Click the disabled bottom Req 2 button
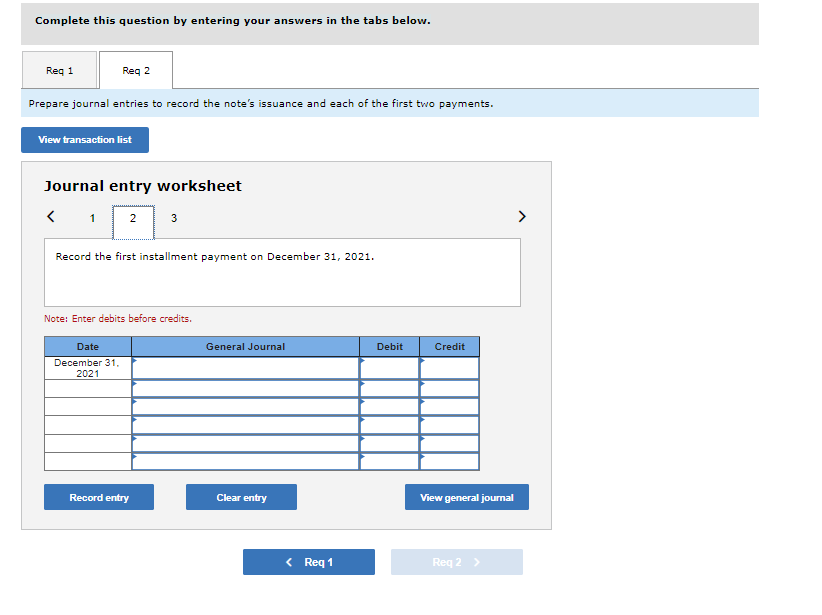The width and height of the screenshot is (822, 615). (x=457, y=562)
